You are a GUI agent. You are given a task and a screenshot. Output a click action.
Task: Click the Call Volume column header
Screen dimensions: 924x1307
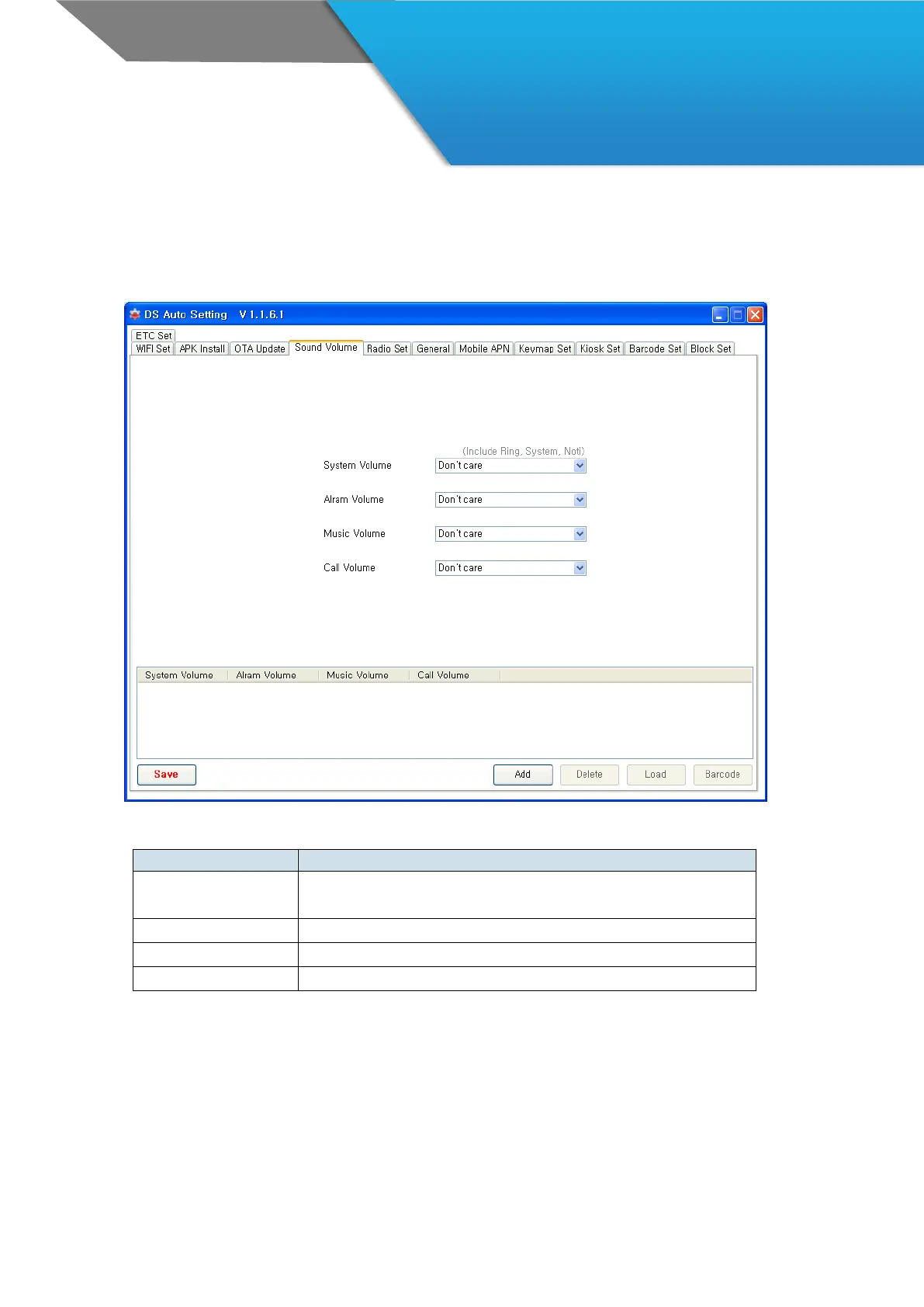455,675
